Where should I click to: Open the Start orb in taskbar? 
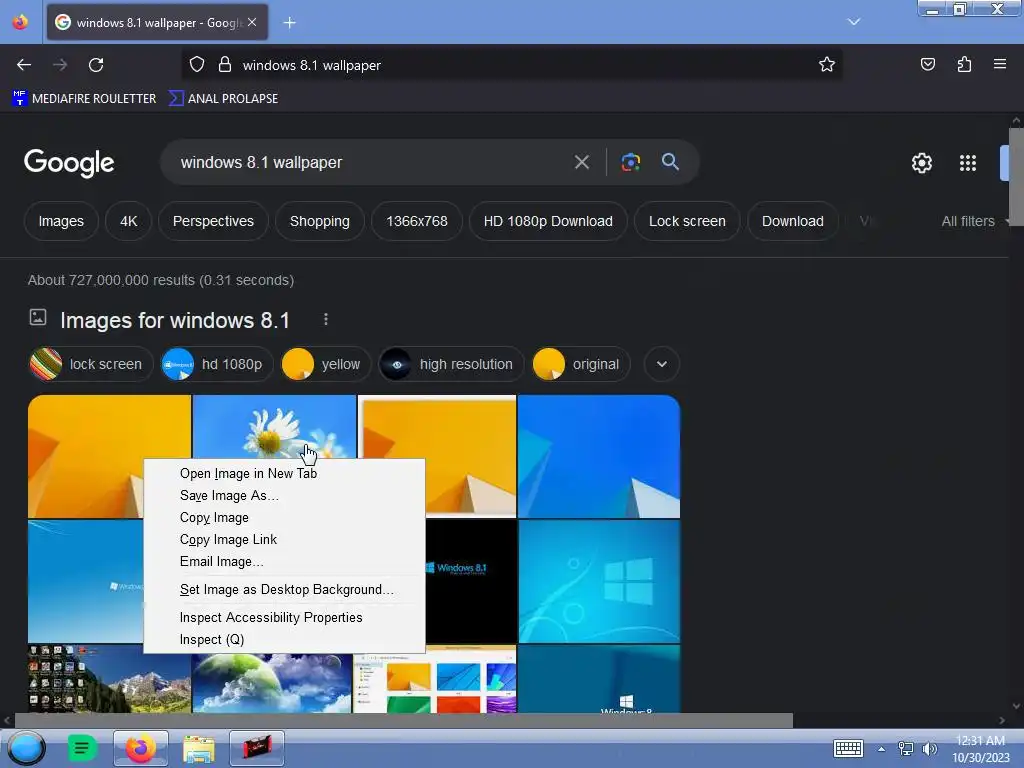click(26, 748)
